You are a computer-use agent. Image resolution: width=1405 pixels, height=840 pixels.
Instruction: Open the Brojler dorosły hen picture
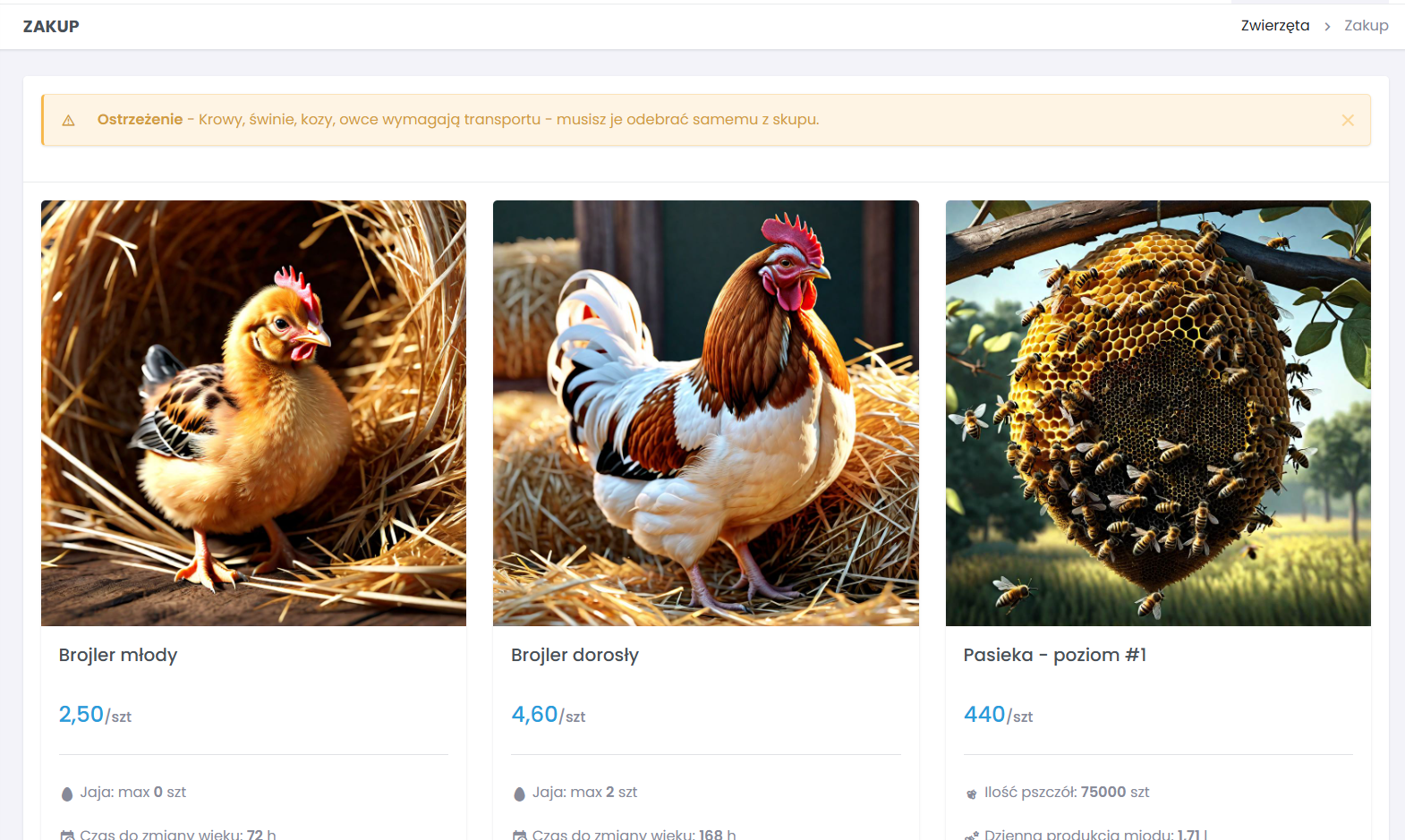[x=705, y=412]
